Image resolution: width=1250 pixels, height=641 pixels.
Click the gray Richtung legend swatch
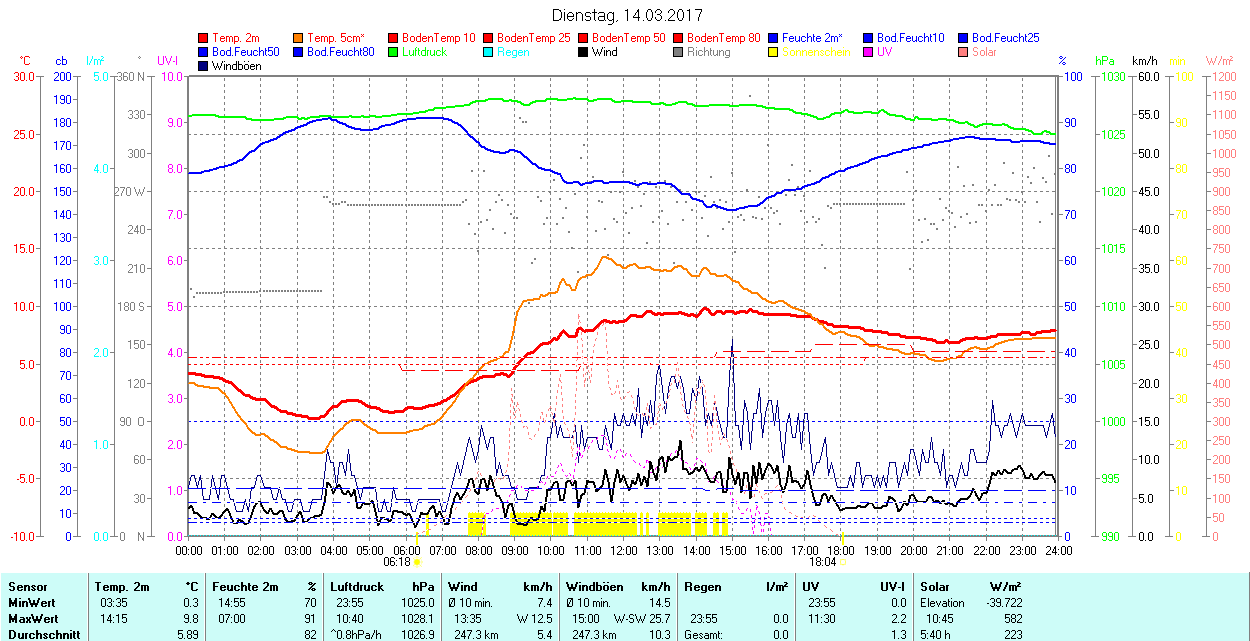[678, 51]
